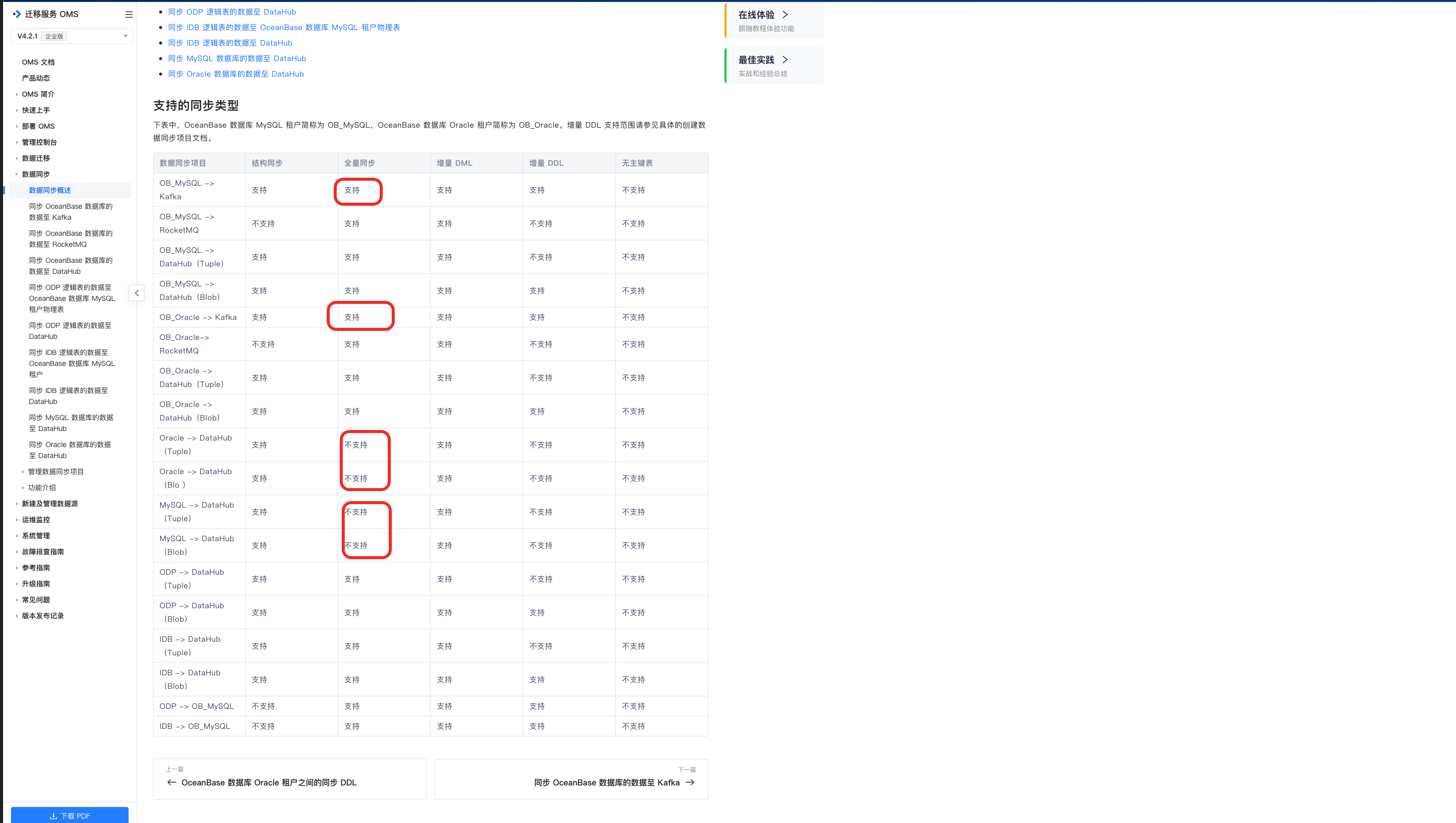The width and height of the screenshot is (1456, 823).
Task: Click the OMS logo icon
Action: [x=17, y=14]
